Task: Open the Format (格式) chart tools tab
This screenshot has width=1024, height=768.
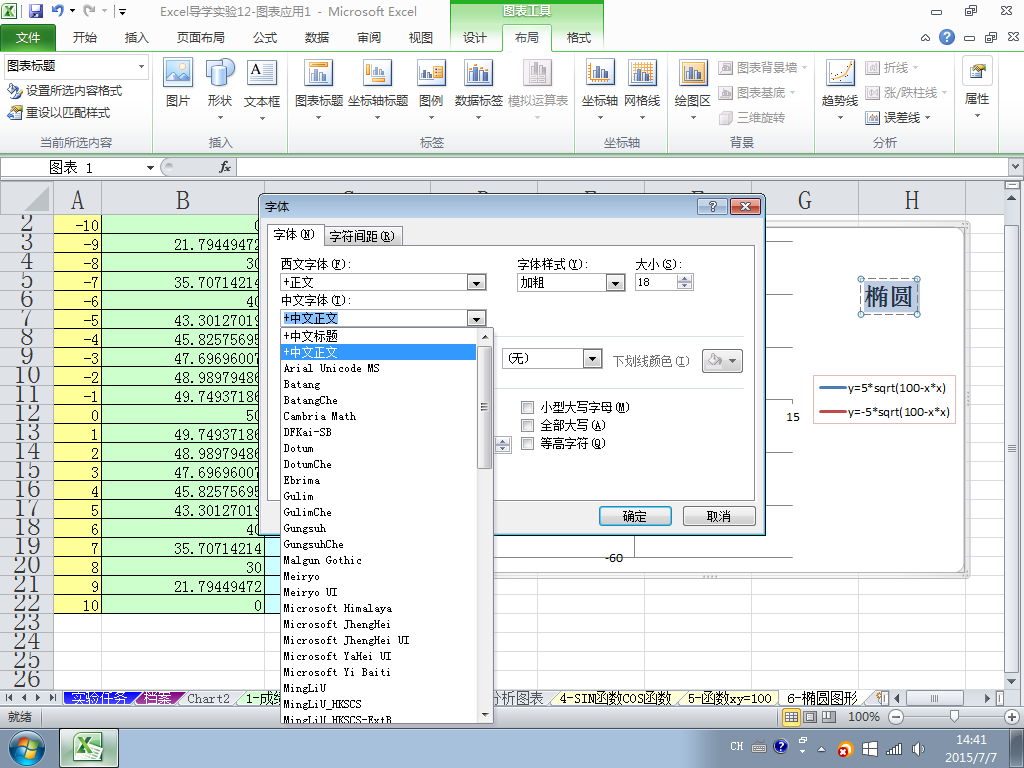Action: click(x=578, y=38)
